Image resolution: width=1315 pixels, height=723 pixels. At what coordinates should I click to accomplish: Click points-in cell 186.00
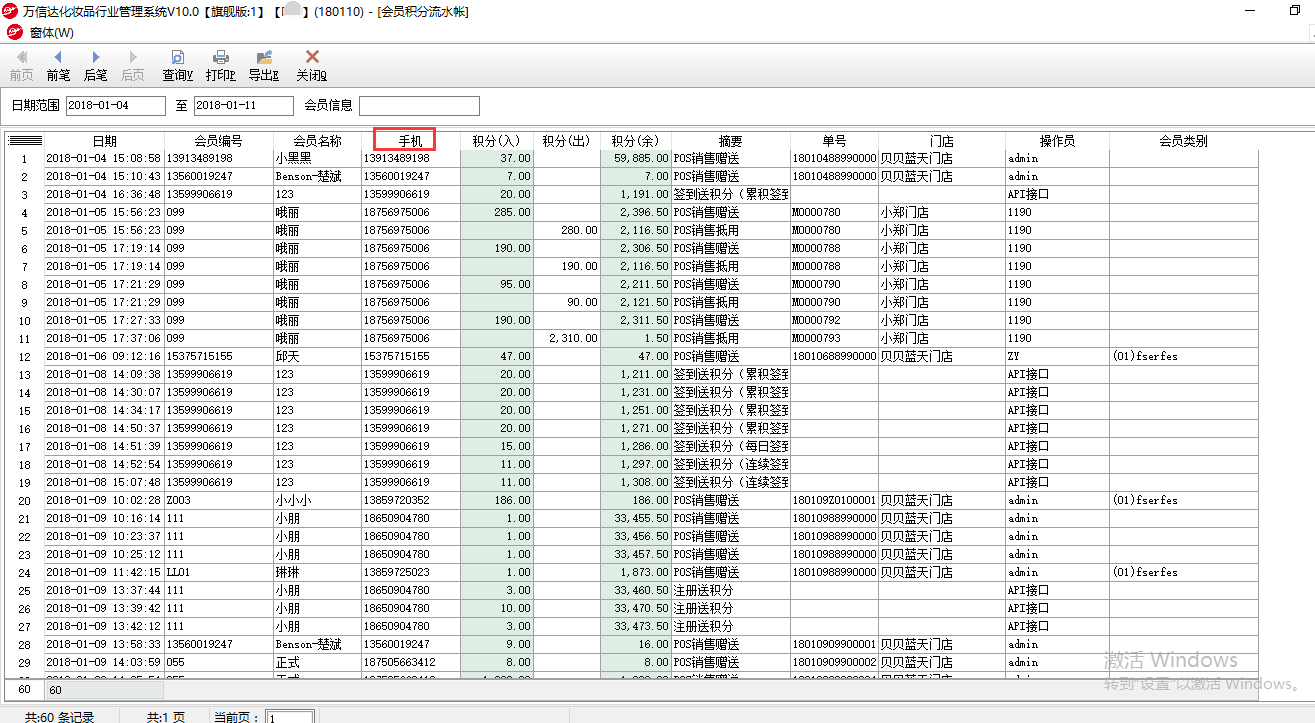pyautogui.click(x=497, y=500)
